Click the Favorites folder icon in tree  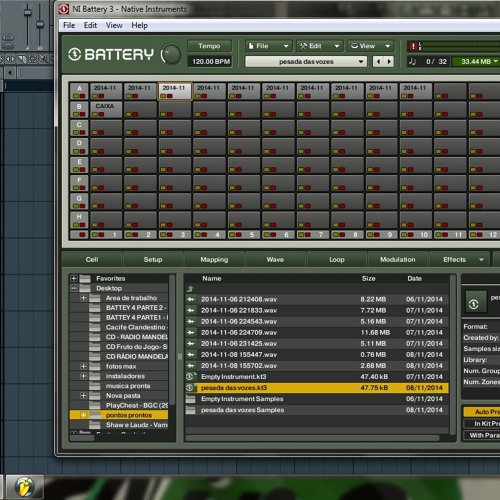click(85, 278)
